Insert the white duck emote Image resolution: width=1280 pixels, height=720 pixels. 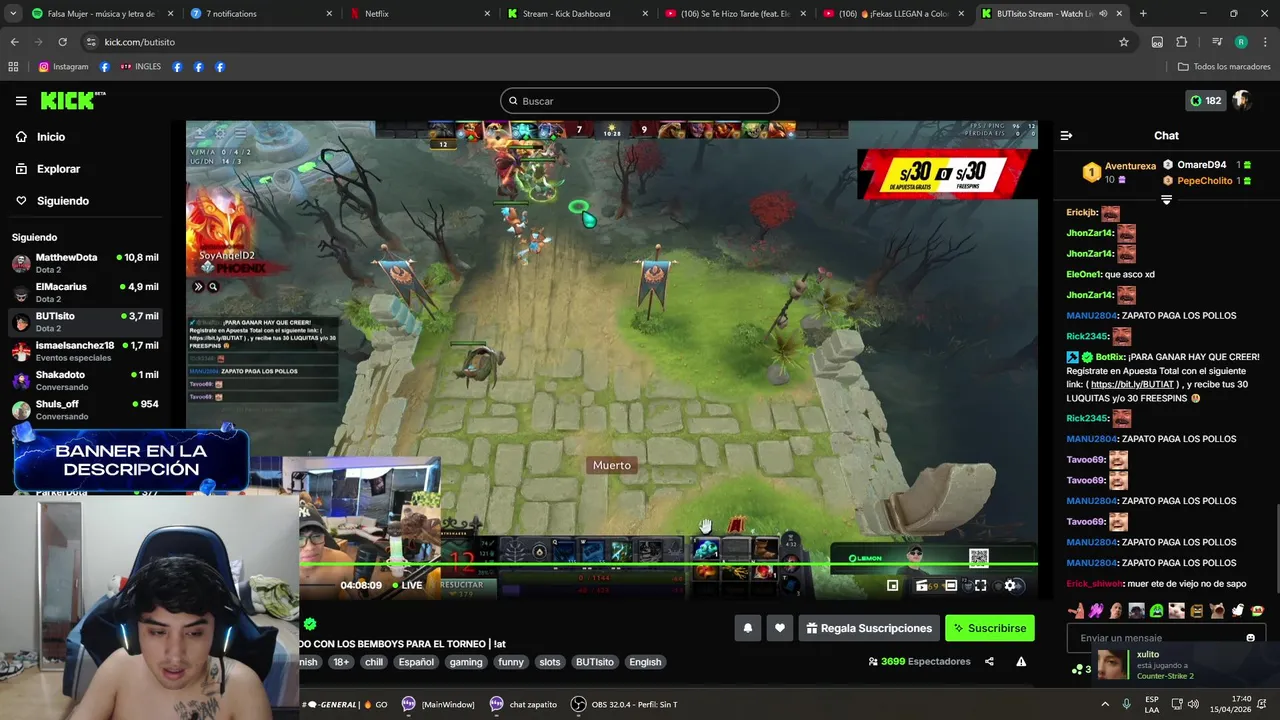(1237, 611)
